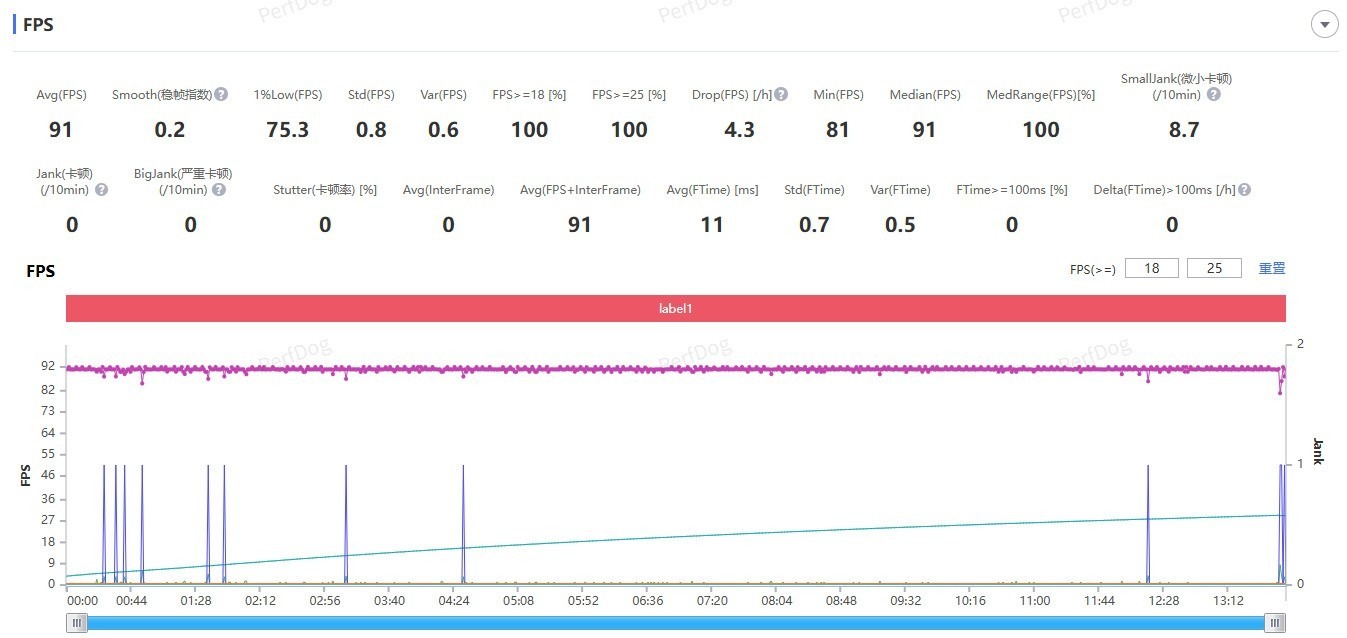Click help icon next to Drop(FPS) [/h]
This screenshot has width=1347, height=638.
(x=781, y=94)
